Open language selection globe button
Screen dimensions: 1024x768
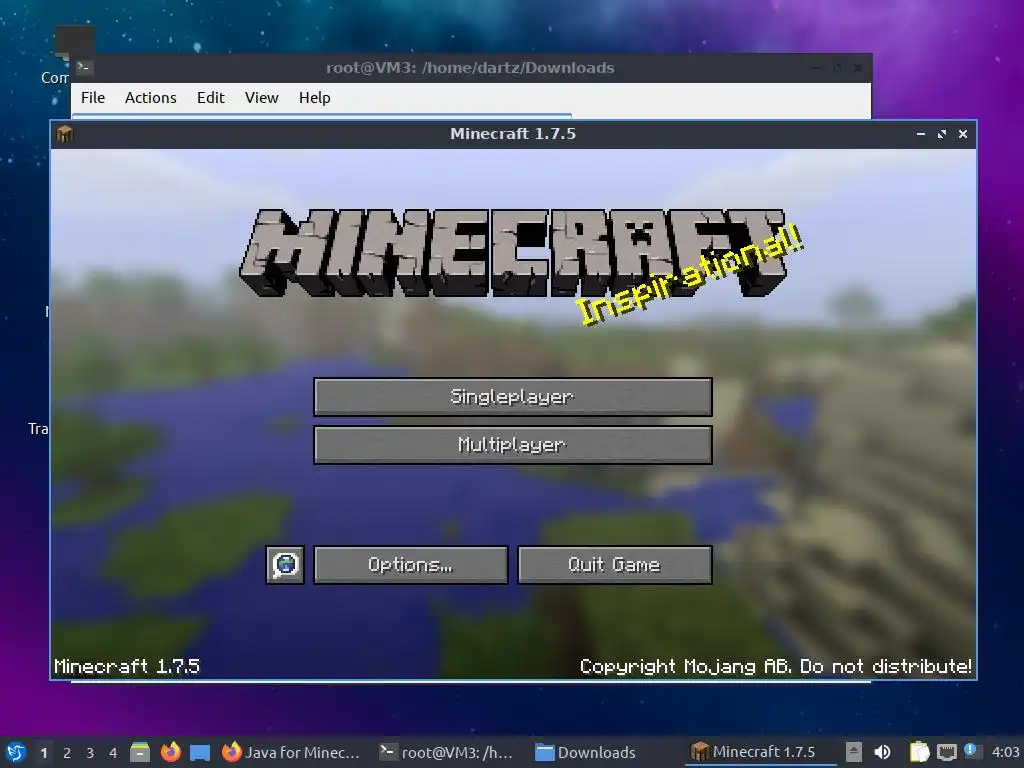click(x=285, y=565)
